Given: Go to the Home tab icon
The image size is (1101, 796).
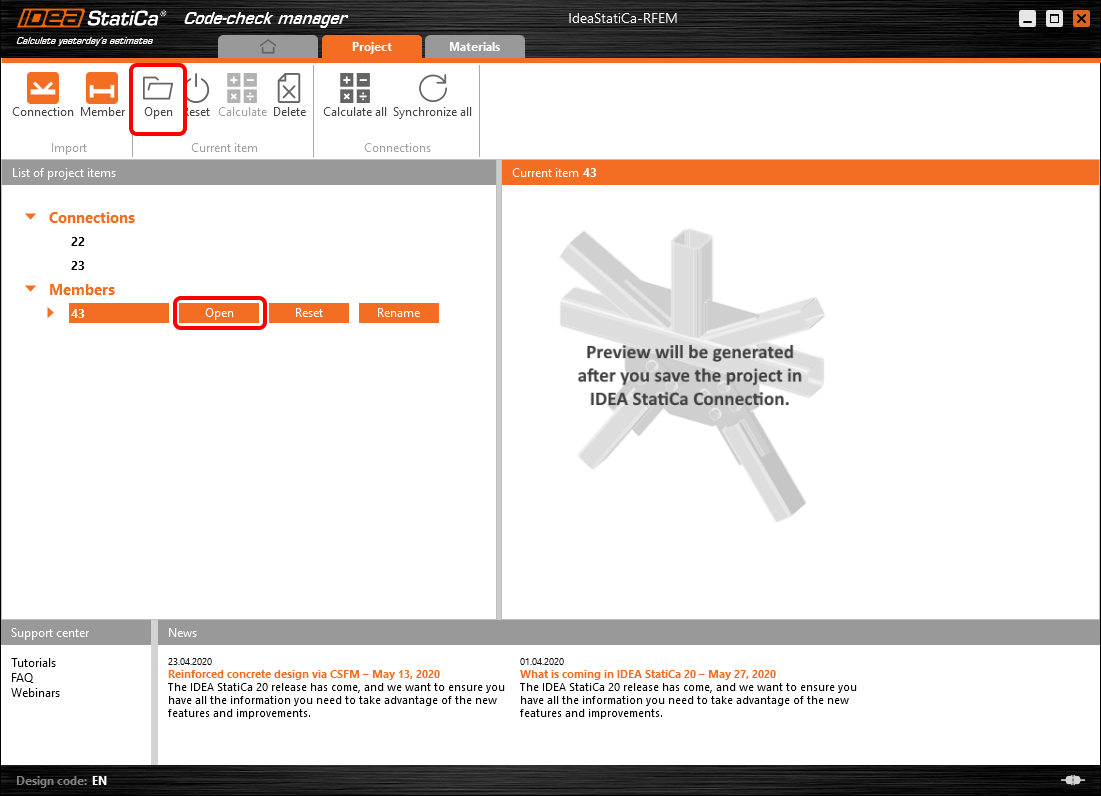Looking at the screenshot, I should click(x=268, y=47).
